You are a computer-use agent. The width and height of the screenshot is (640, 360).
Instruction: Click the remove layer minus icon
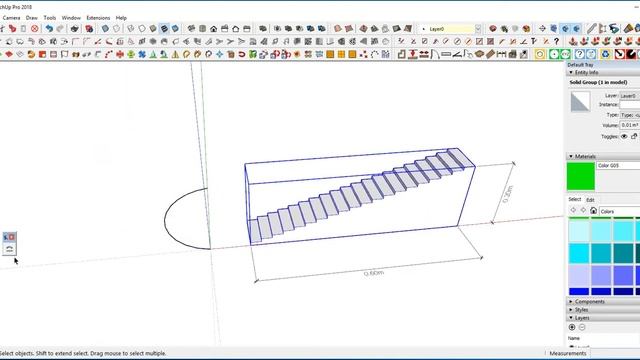(582, 327)
